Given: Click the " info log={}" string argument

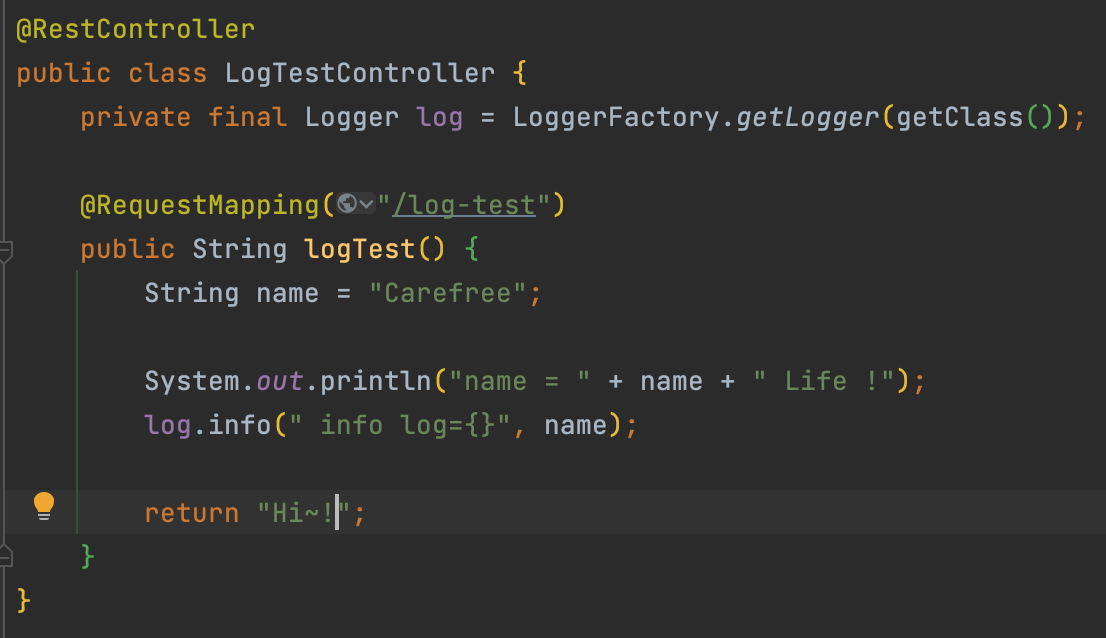Looking at the screenshot, I should click(399, 425).
